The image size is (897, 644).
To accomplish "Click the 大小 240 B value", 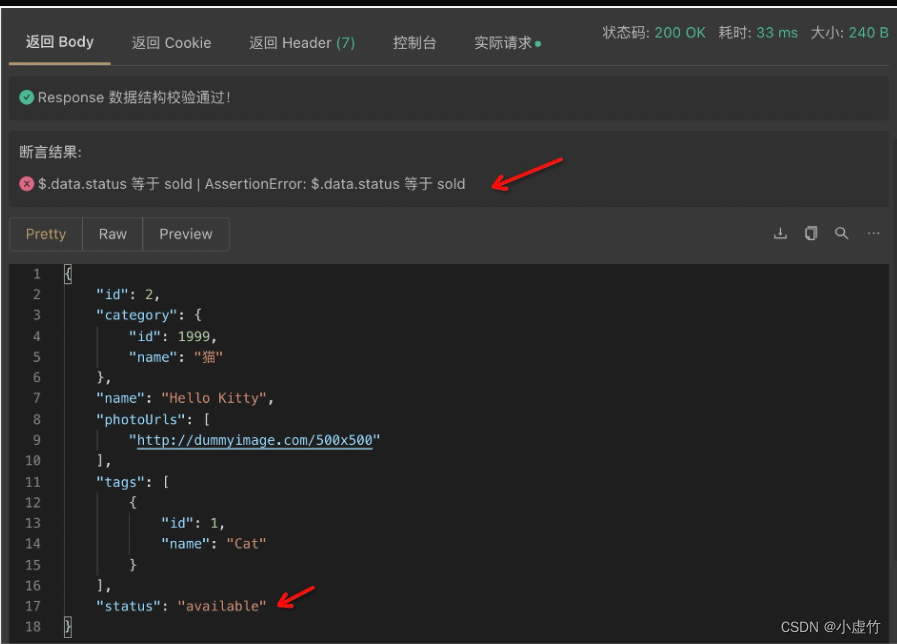I will point(850,33).
